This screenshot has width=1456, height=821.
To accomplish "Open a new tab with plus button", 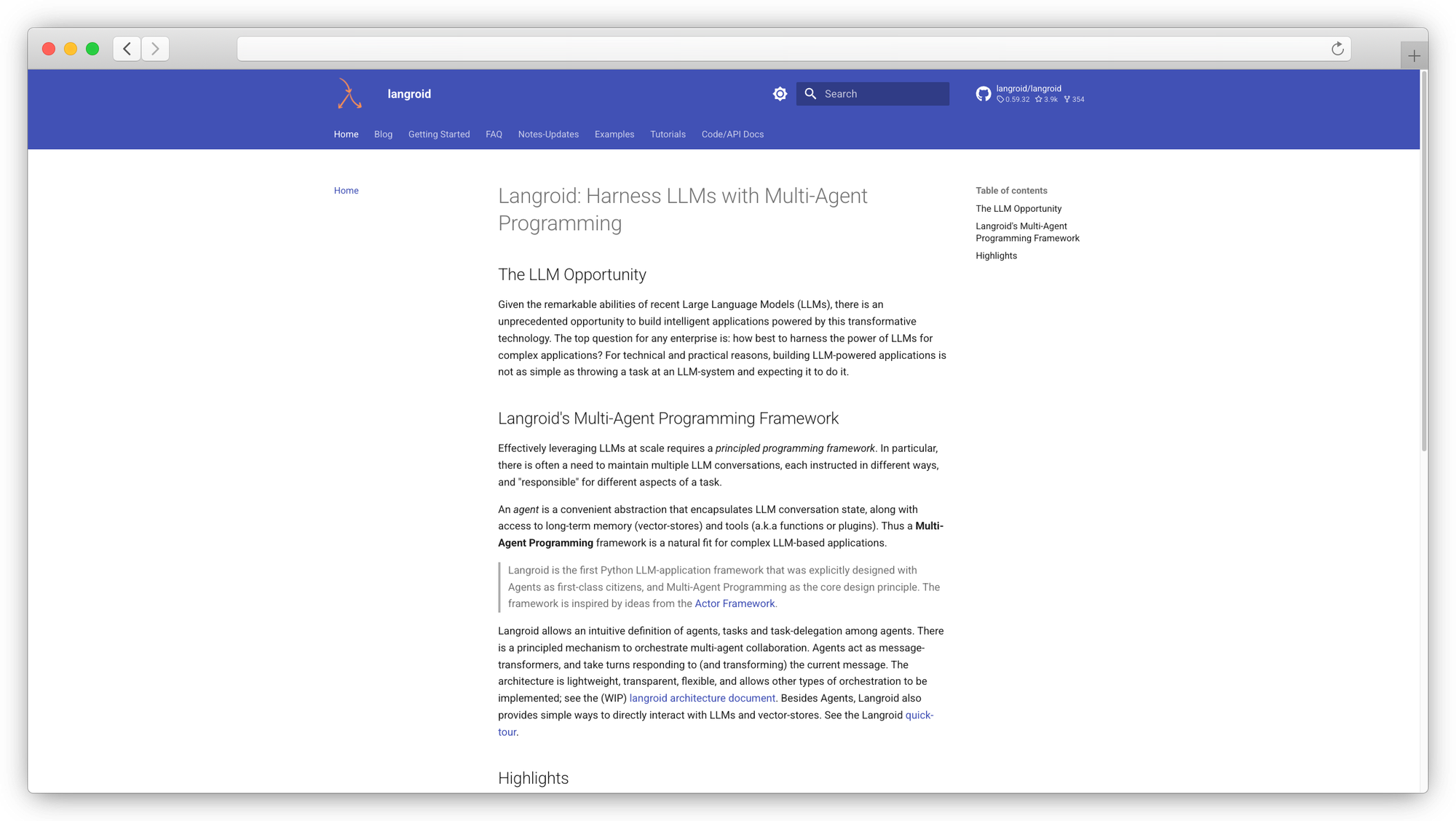I will tap(1414, 56).
